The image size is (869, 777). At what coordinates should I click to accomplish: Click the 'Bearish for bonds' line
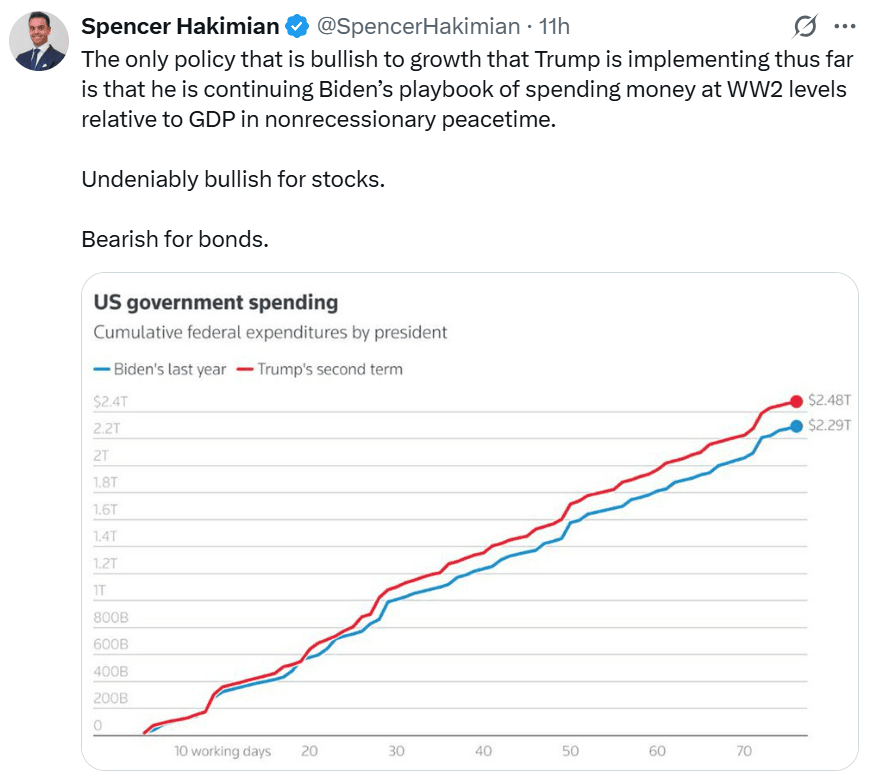tap(175, 239)
